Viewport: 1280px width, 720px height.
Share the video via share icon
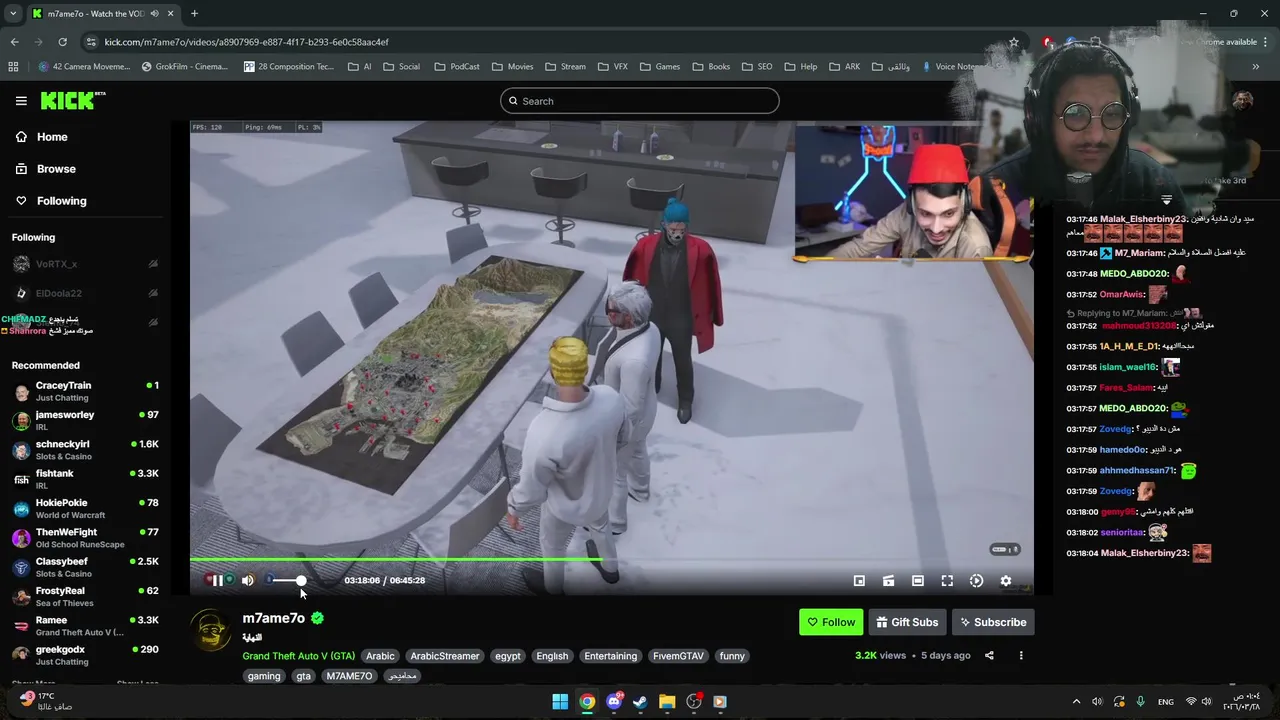(989, 656)
